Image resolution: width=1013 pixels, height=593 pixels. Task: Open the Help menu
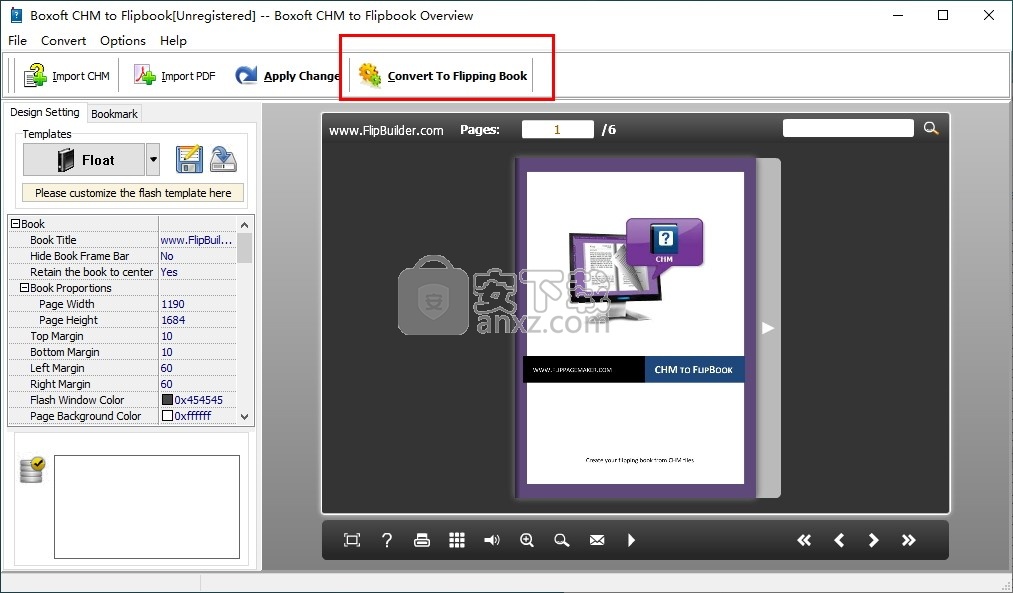[173, 41]
